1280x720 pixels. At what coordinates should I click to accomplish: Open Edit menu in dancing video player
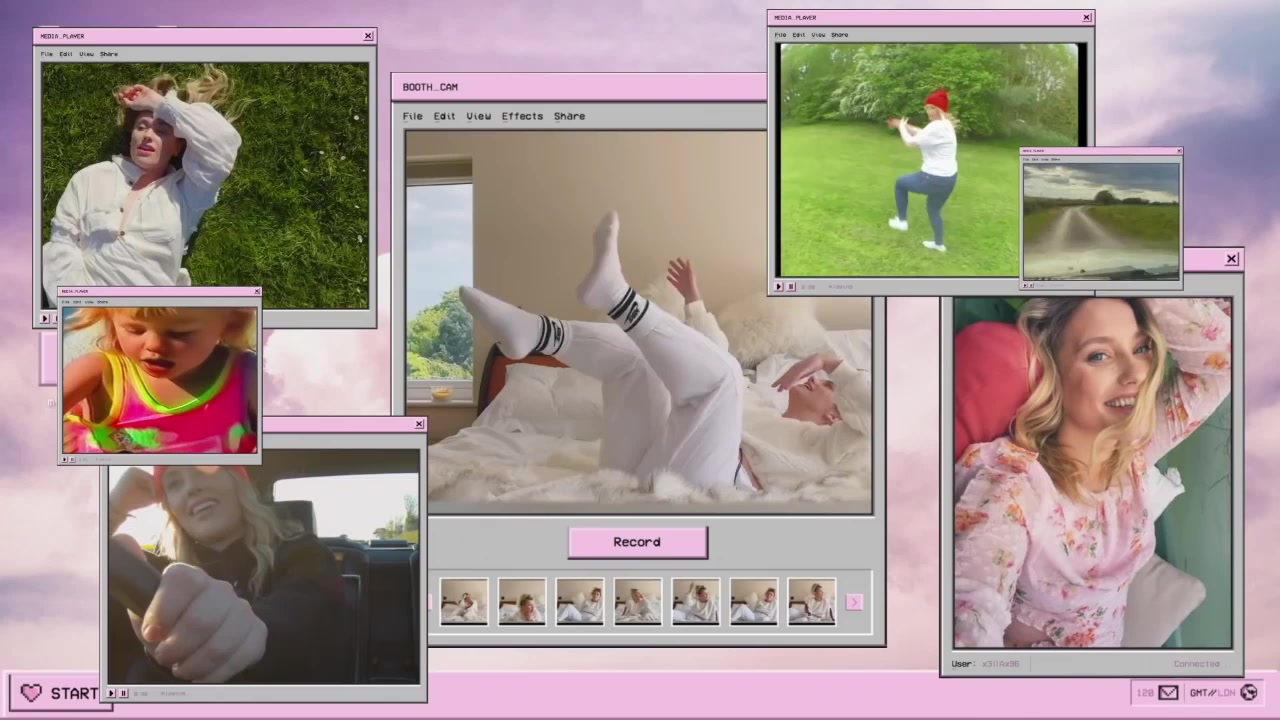(799, 35)
